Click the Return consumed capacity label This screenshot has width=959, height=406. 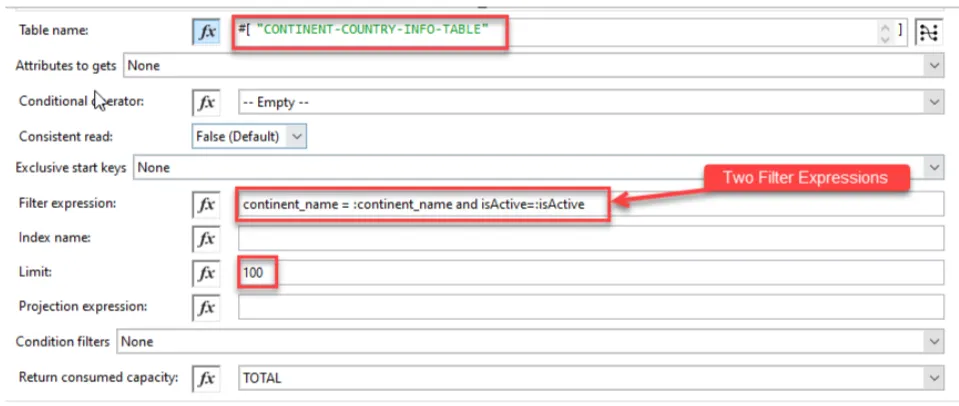pos(98,377)
